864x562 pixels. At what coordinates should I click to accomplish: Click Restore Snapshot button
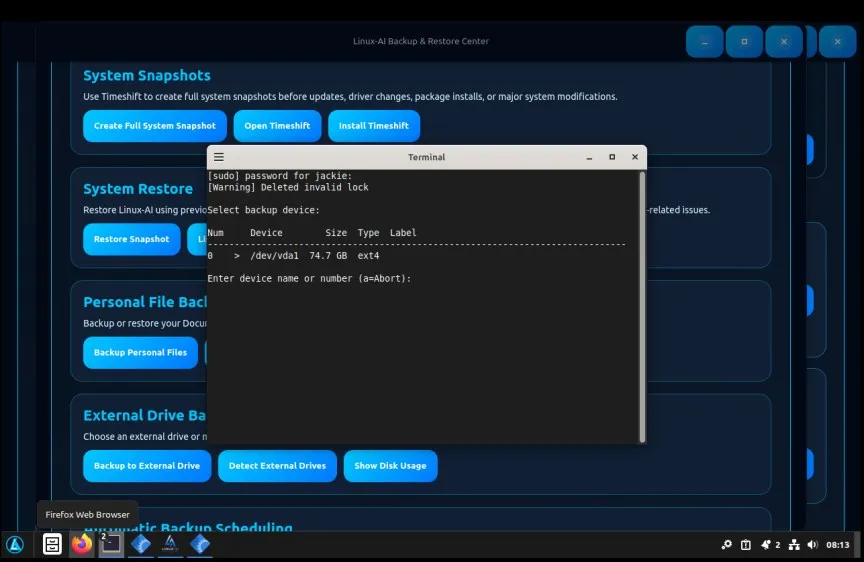point(131,239)
